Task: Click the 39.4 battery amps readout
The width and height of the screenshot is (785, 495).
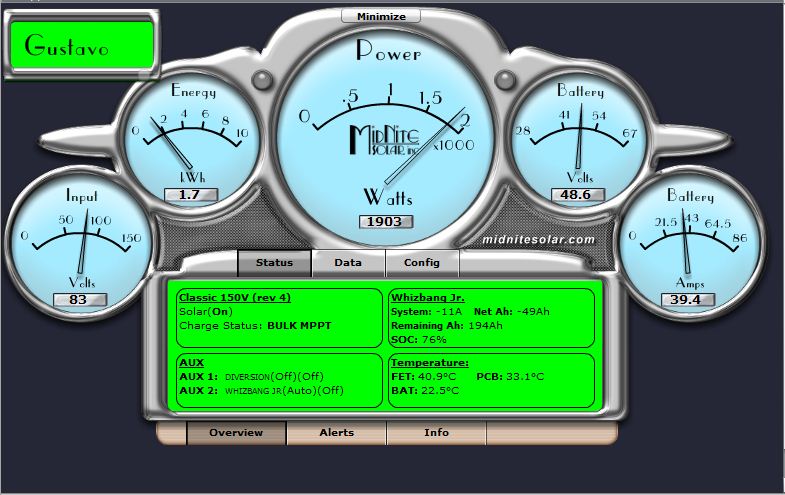Action: click(x=687, y=300)
